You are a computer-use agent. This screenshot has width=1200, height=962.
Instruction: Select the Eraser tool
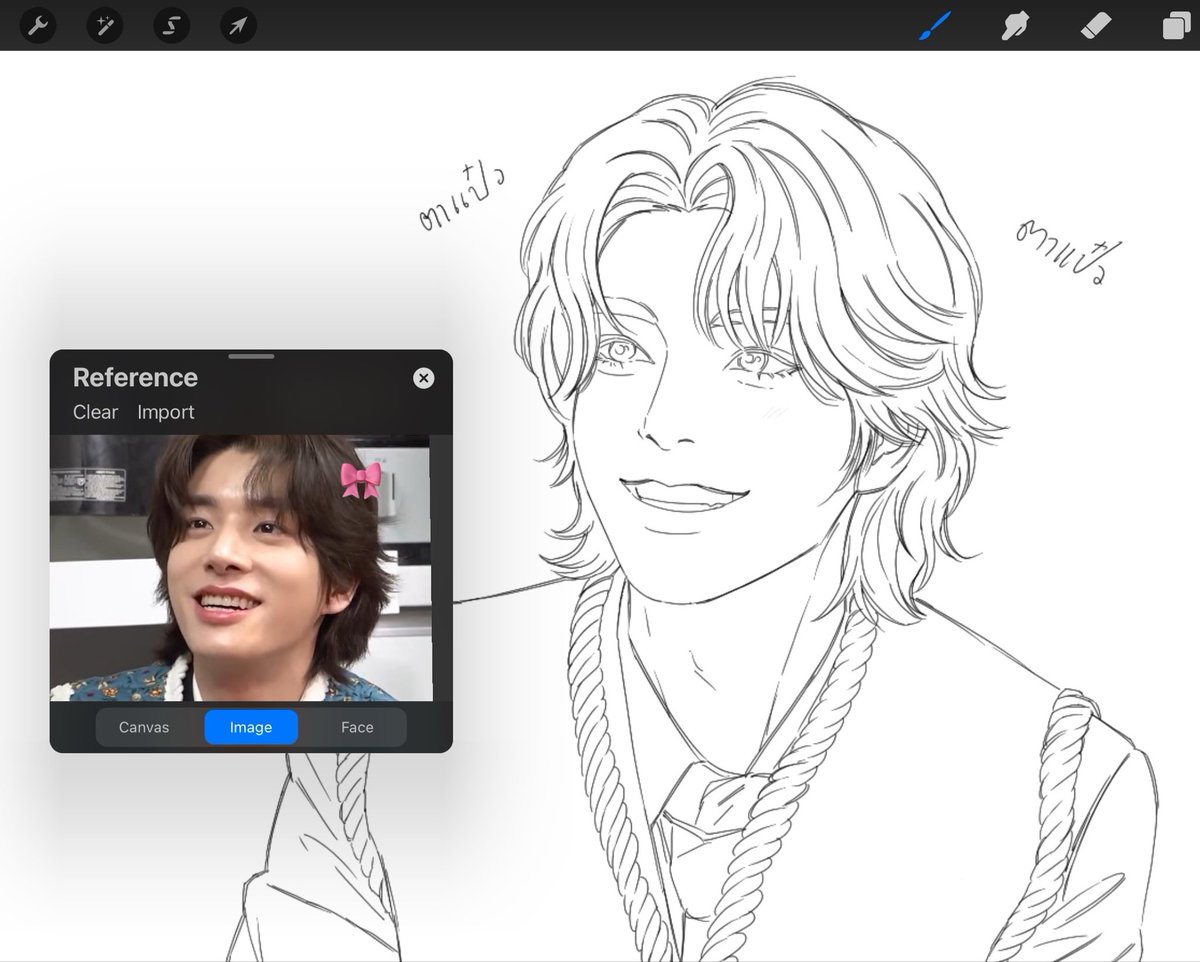click(1096, 26)
